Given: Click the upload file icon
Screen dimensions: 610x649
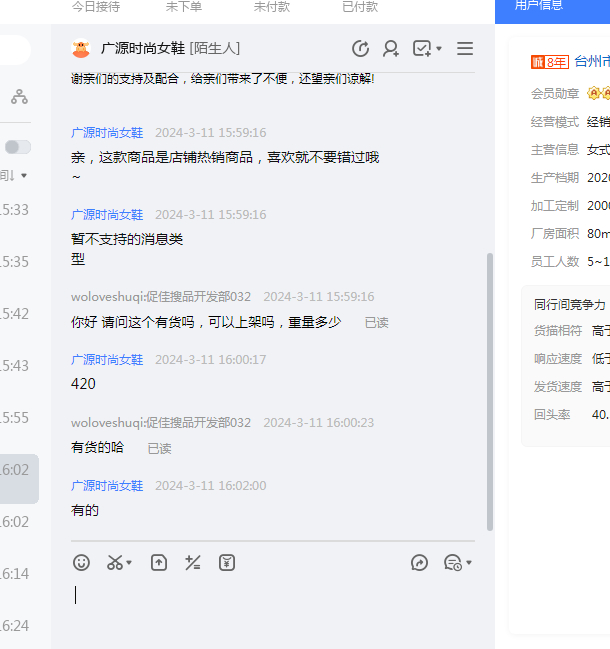Looking at the screenshot, I should tap(159, 563).
